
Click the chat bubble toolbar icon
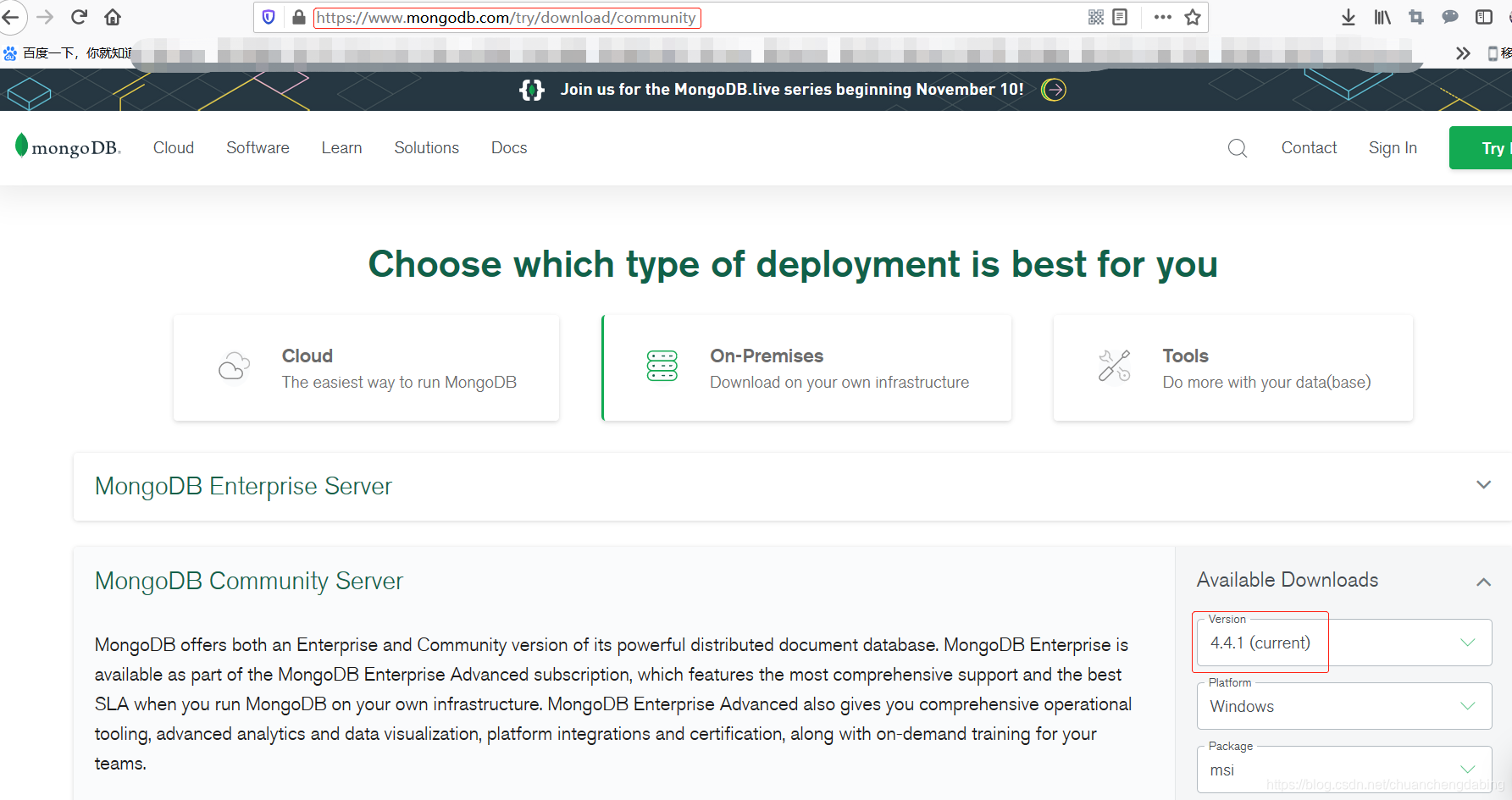click(1450, 17)
